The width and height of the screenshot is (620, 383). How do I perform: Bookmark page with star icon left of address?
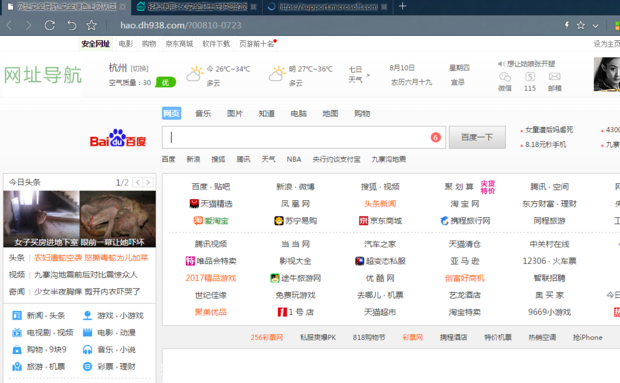point(91,25)
